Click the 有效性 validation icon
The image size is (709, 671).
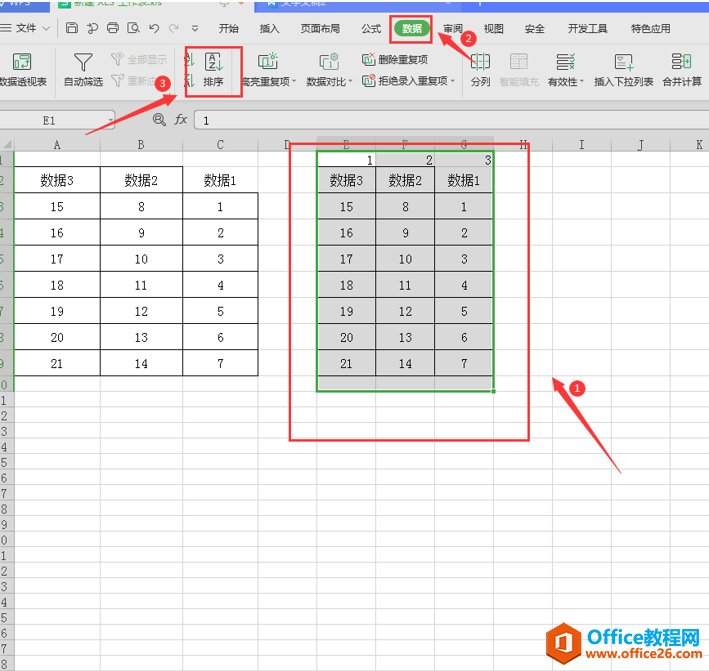click(565, 61)
